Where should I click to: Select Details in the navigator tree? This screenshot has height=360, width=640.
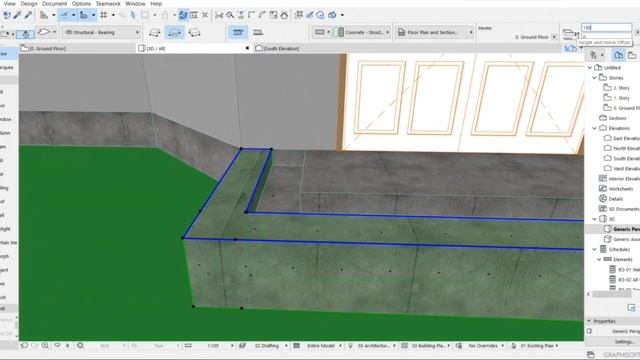(616, 199)
